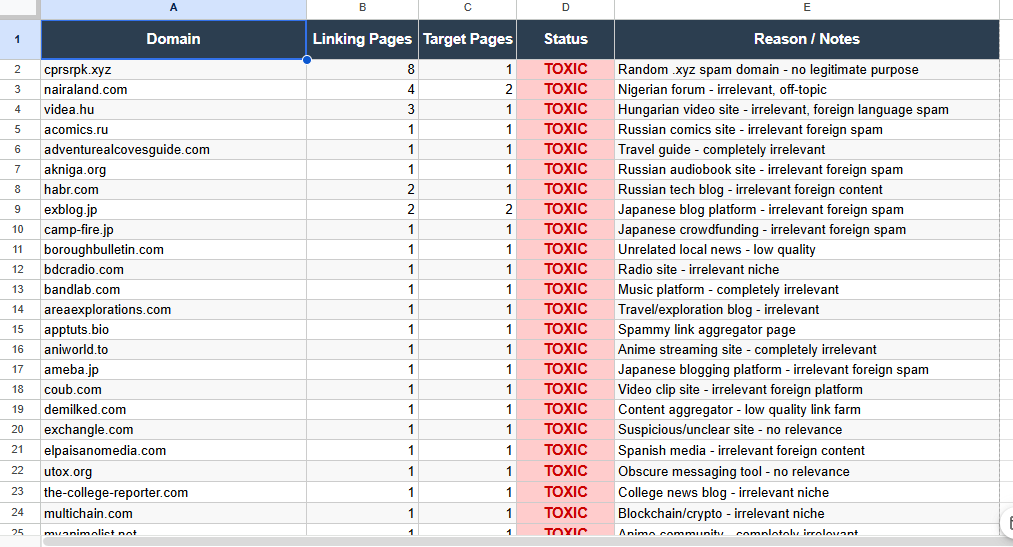The width and height of the screenshot is (1013, 547).
Task: Click the Target Pages header cell
Action: click(468, 39)
